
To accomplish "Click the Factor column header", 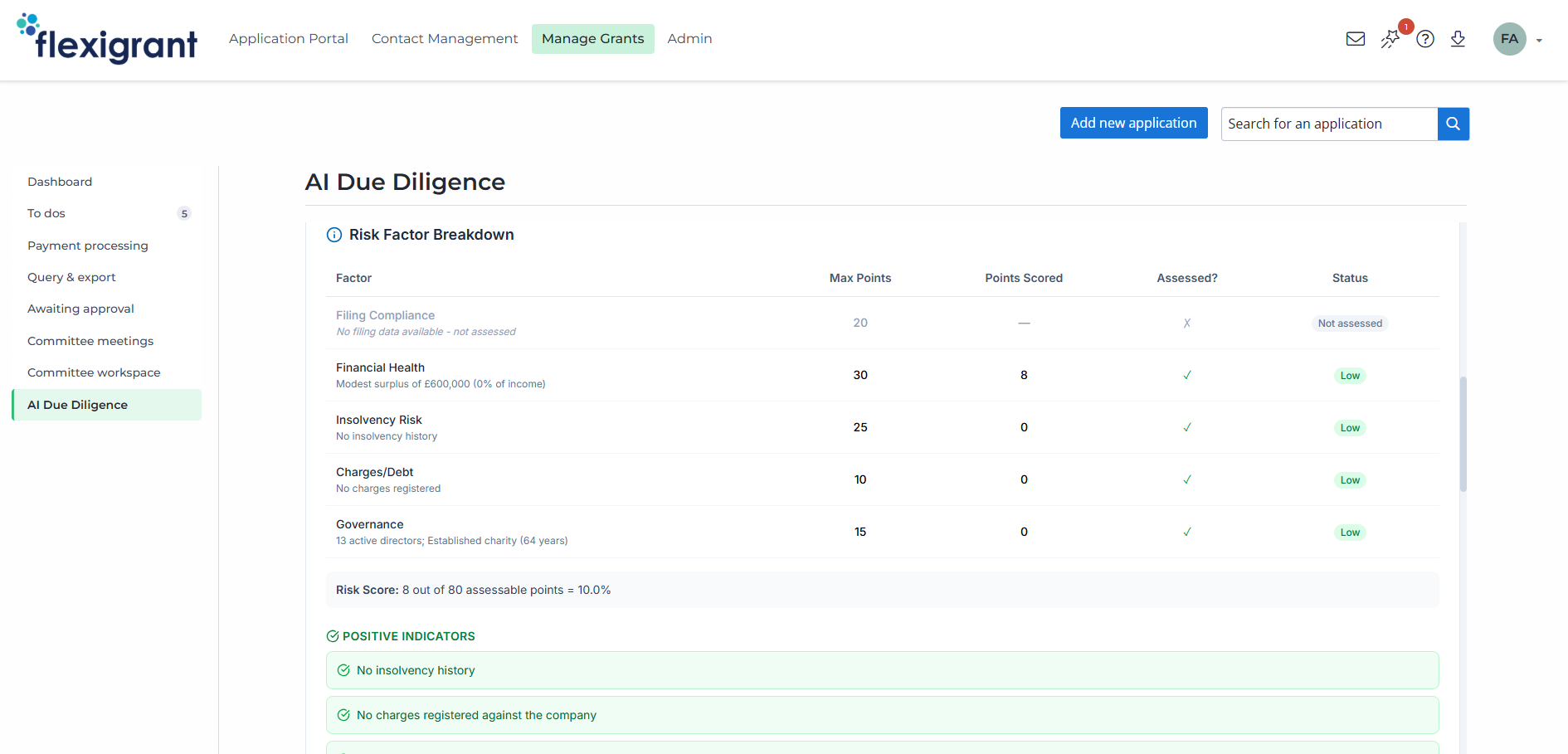I will [353, 278].
